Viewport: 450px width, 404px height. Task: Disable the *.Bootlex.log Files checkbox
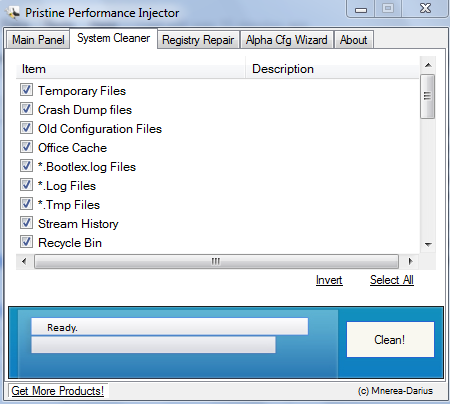[26, 166]
